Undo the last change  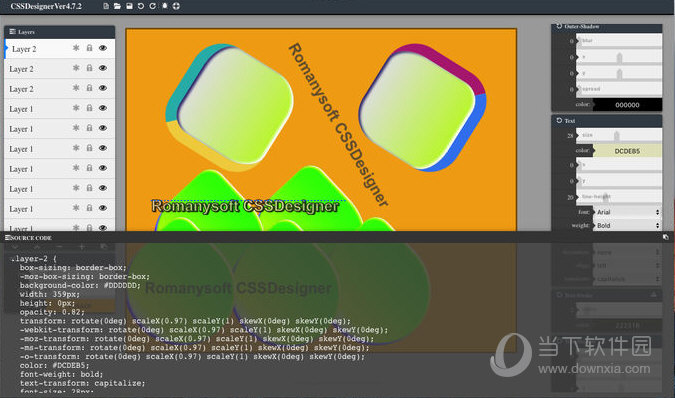(x=141, y=6)
